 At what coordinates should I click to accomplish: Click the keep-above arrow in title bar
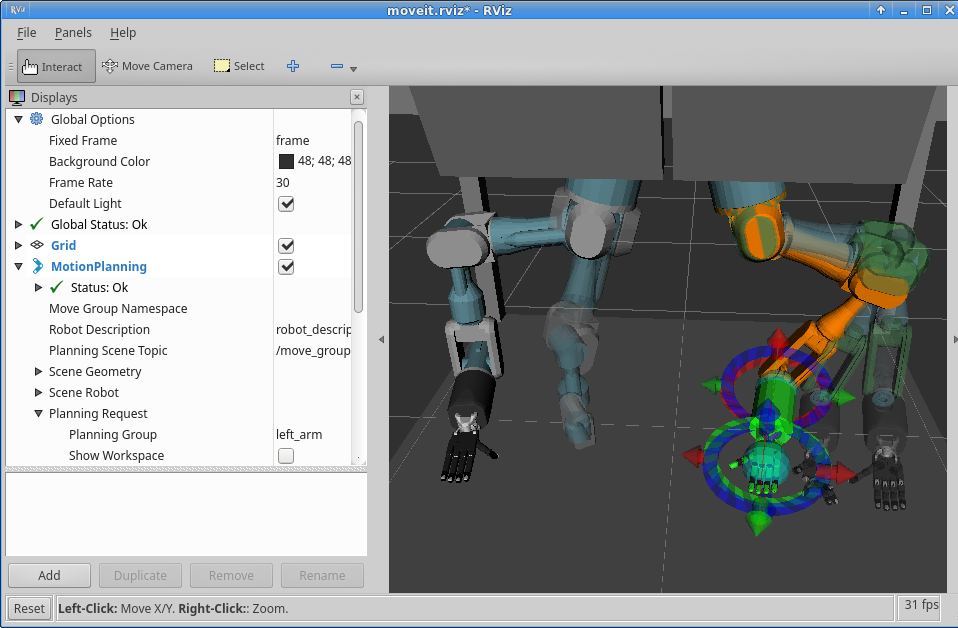(x=880, y=10)
